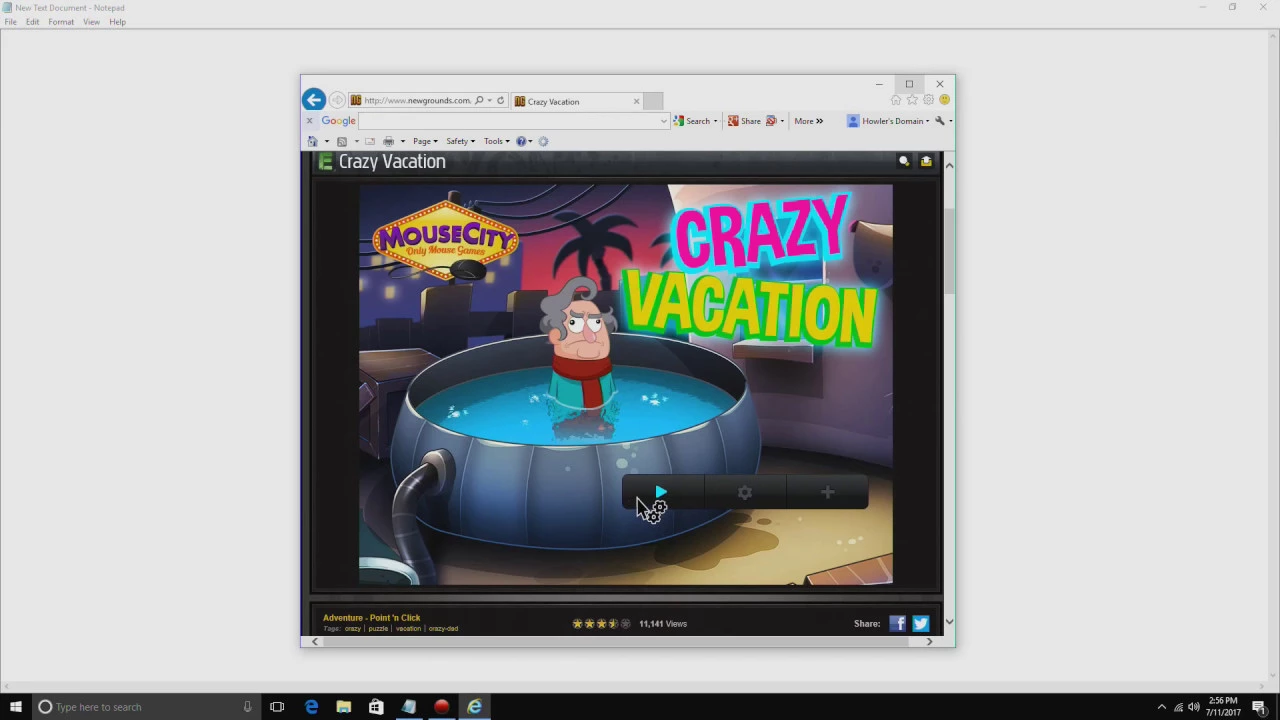This screenshot has height=720, width=1280.
Task: Open the Notepad Format menu
Action: (x=61, y=21)
